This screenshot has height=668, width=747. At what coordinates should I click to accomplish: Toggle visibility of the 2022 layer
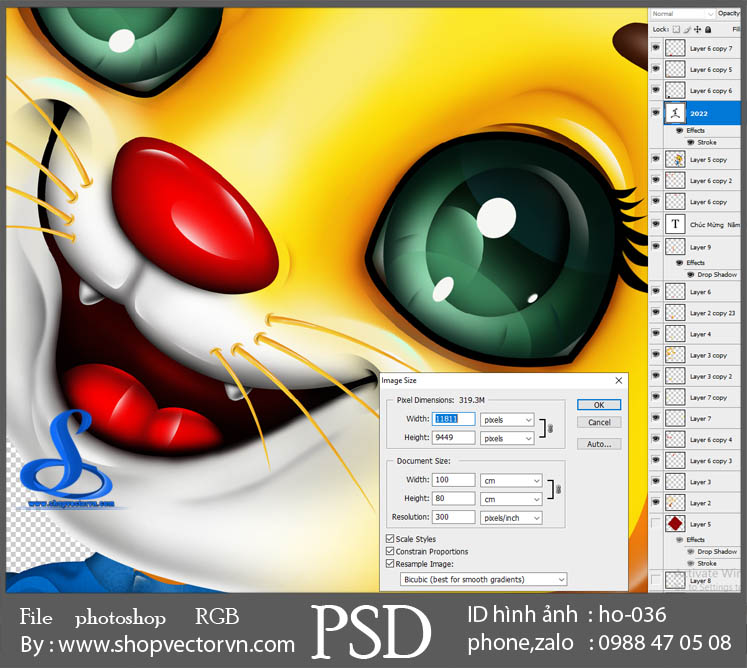pos(656,113)
